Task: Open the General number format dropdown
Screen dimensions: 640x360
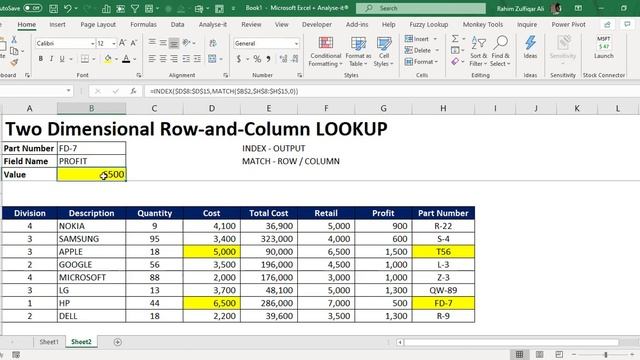Action: pos(296,43)
